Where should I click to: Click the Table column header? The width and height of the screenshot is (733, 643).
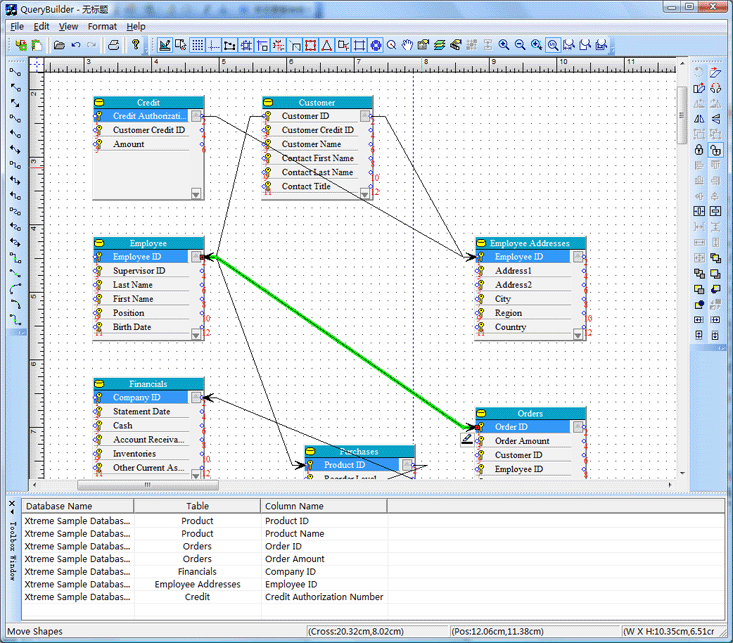tap(197, 506)
